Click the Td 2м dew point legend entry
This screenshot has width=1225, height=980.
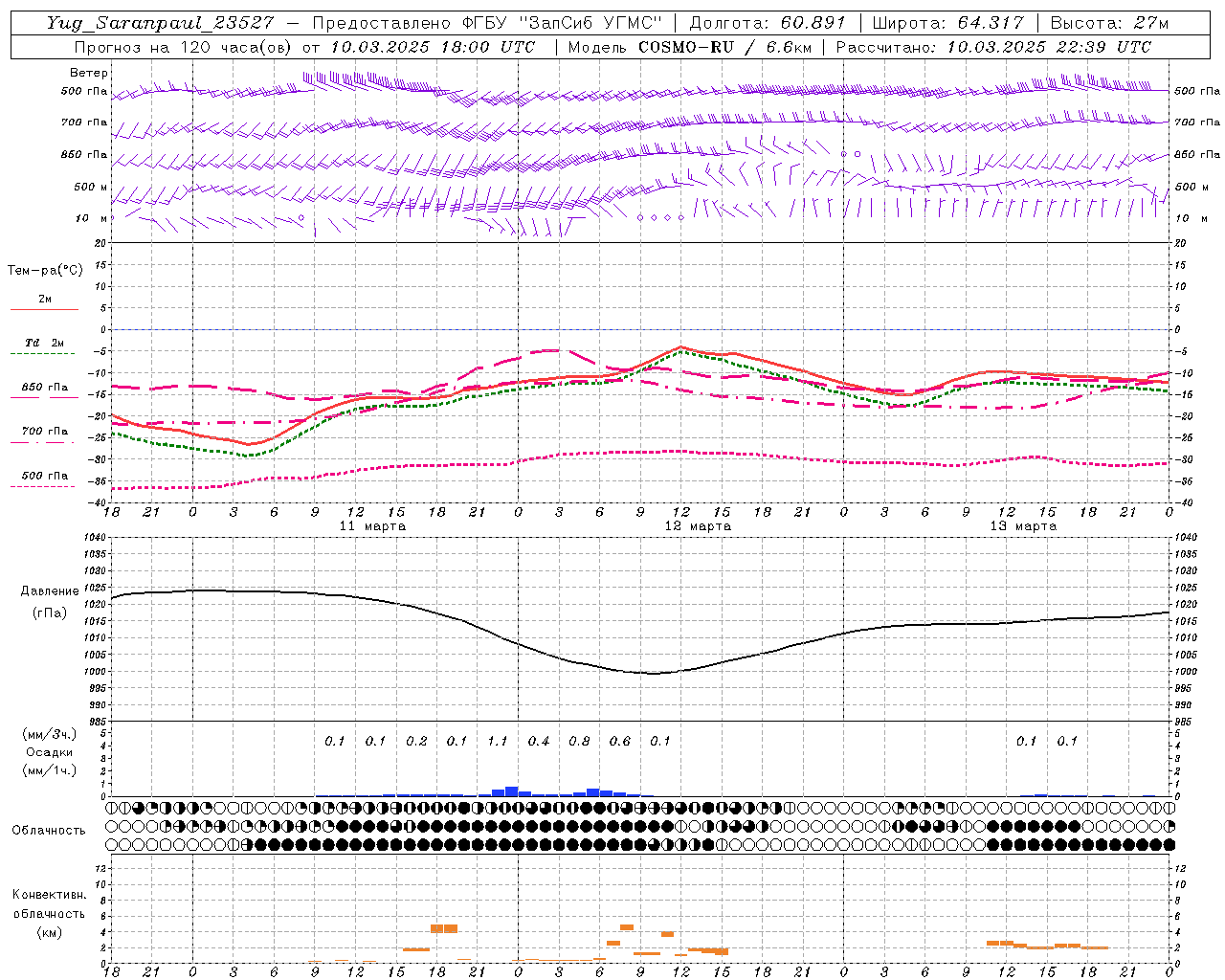point(45,343)
